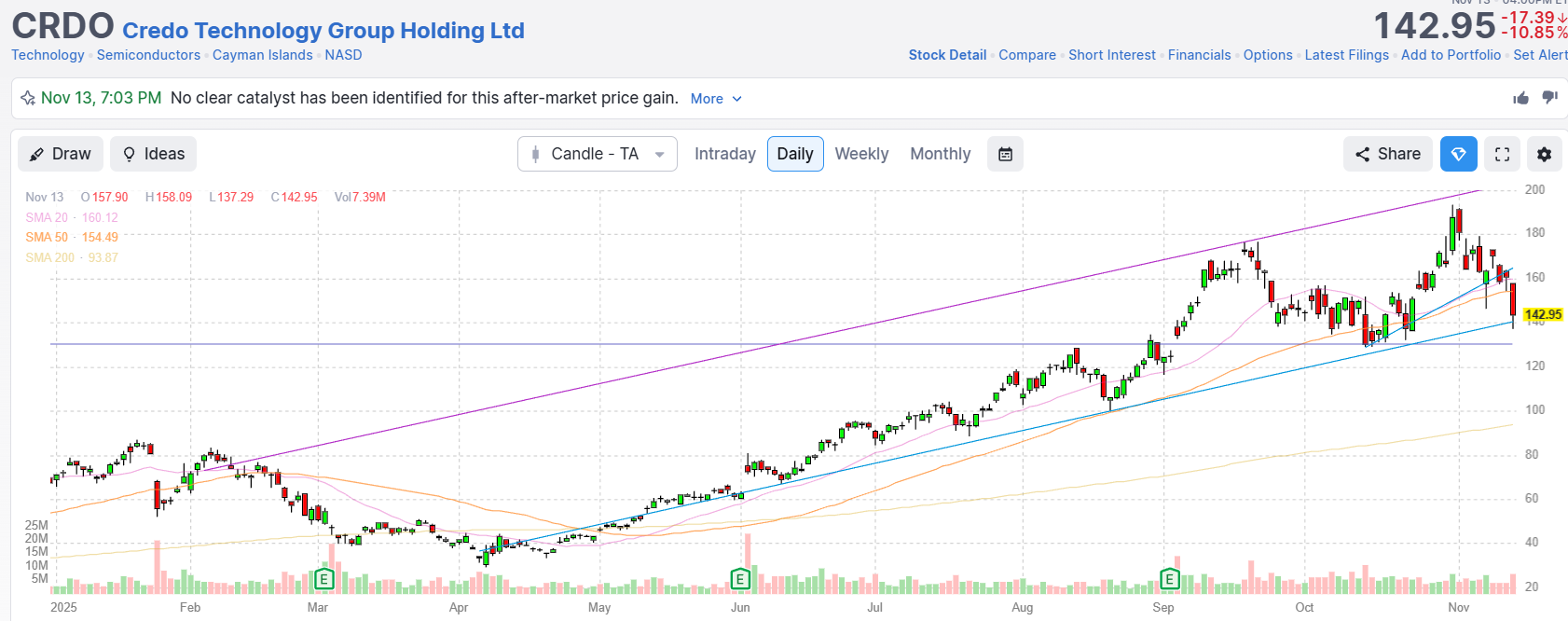Click the CRDO ticker symbol
Viewport: 1568px width, 621px height.
[62, 27]
